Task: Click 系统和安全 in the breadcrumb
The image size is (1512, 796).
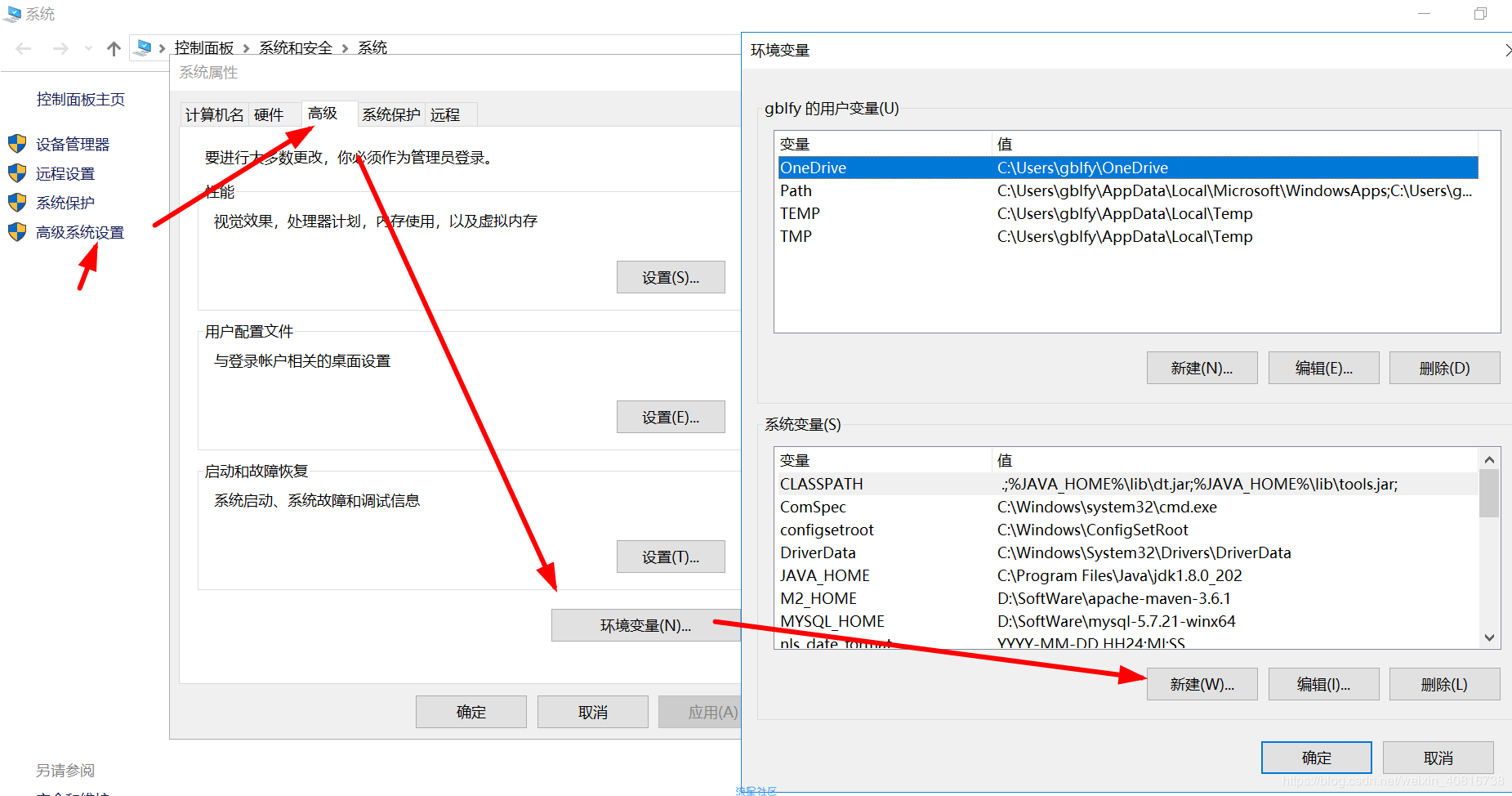Action: point(296,48)
